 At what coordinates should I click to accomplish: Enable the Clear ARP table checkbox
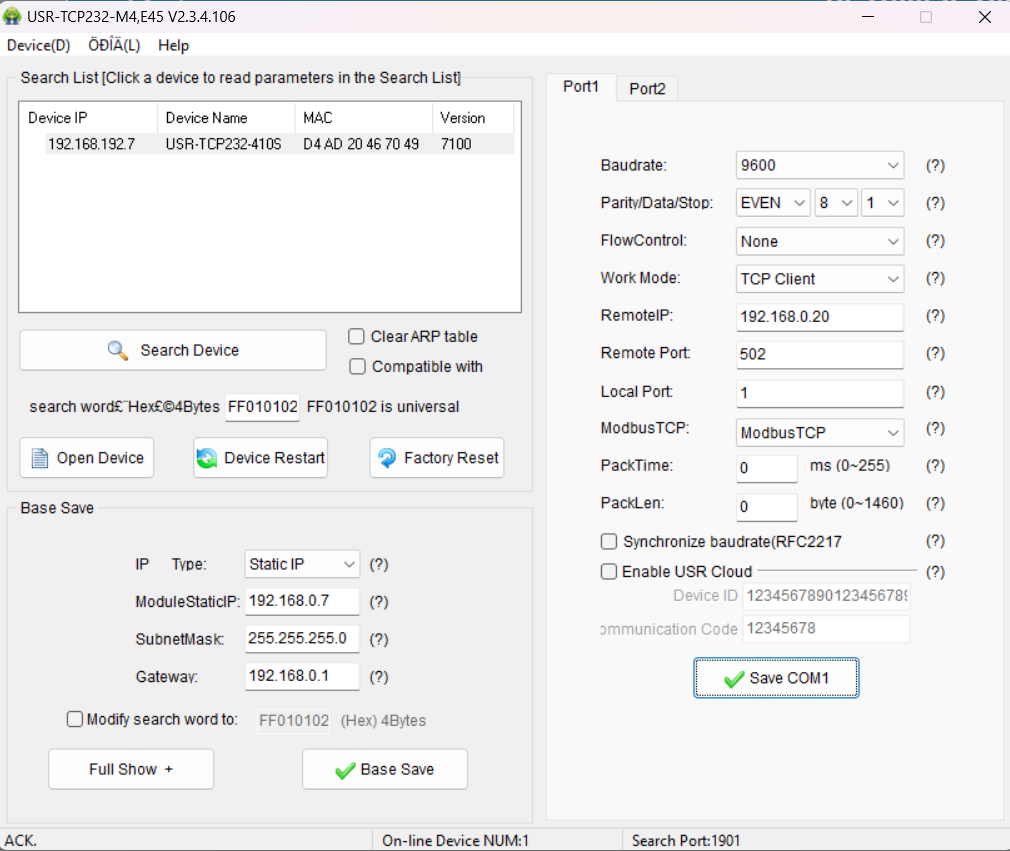[357, 337]
